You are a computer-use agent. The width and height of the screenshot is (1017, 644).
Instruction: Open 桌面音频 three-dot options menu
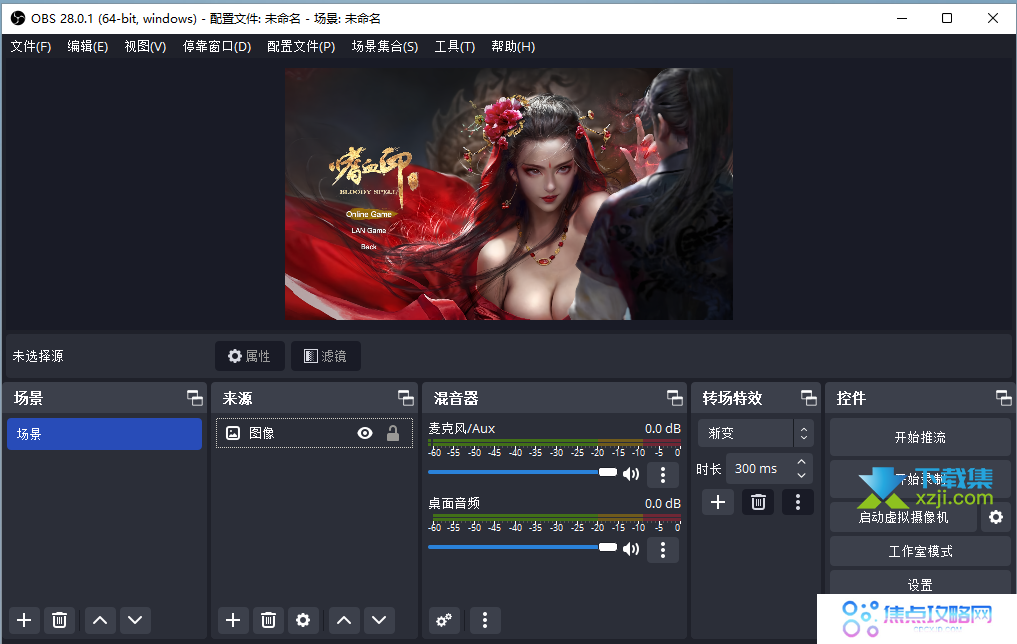pyautogui.click(x=663, y=550)
